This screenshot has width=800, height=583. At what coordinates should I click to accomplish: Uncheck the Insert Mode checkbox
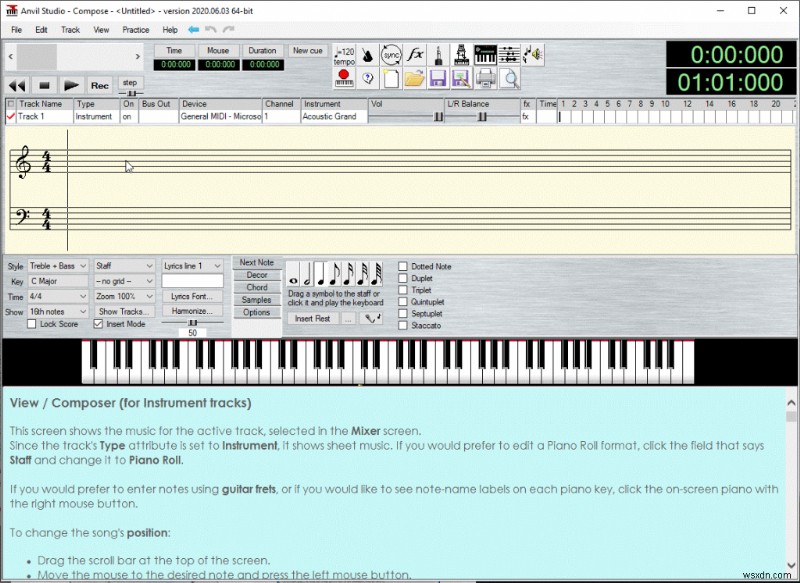click(x=98, y=324)
